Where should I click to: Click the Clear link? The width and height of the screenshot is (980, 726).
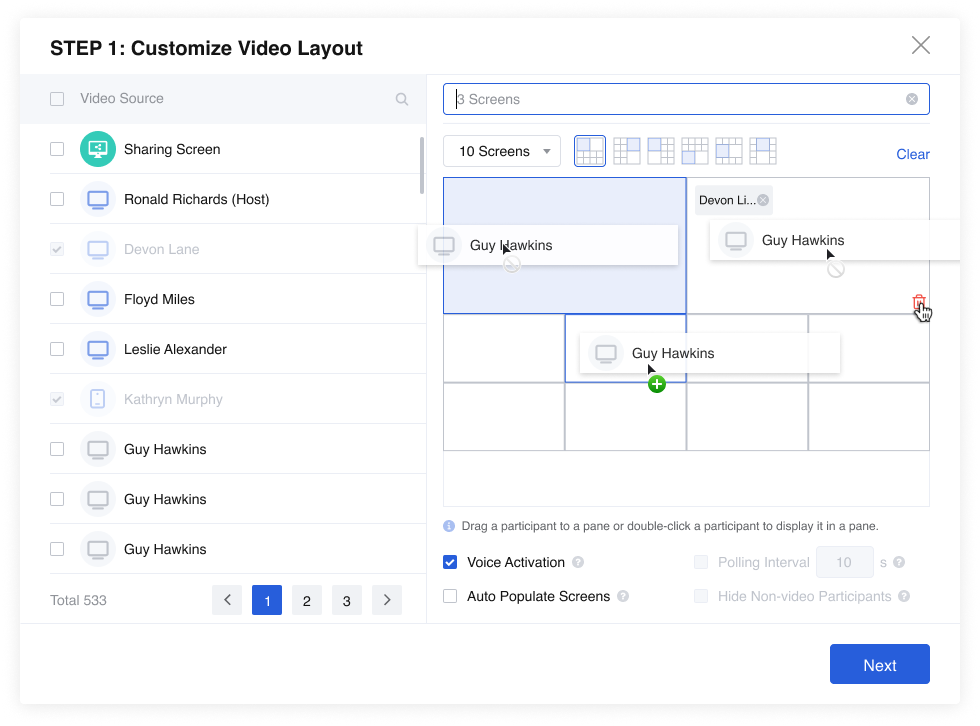pos(913,154)
